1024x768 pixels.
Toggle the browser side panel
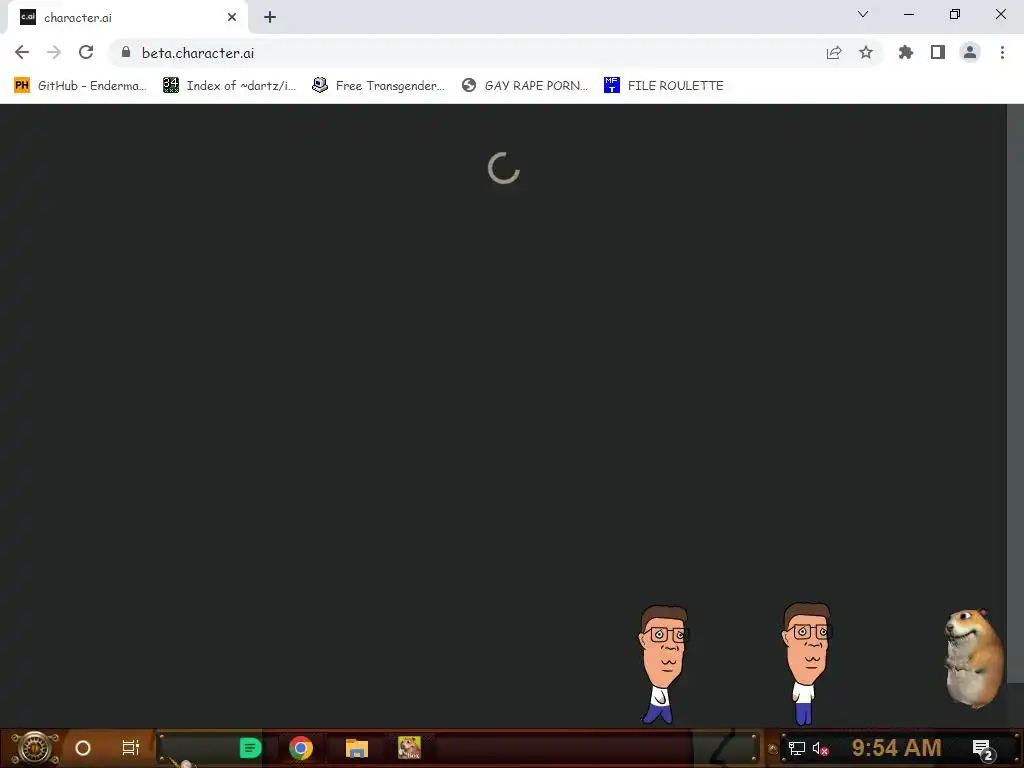point(938,52)
